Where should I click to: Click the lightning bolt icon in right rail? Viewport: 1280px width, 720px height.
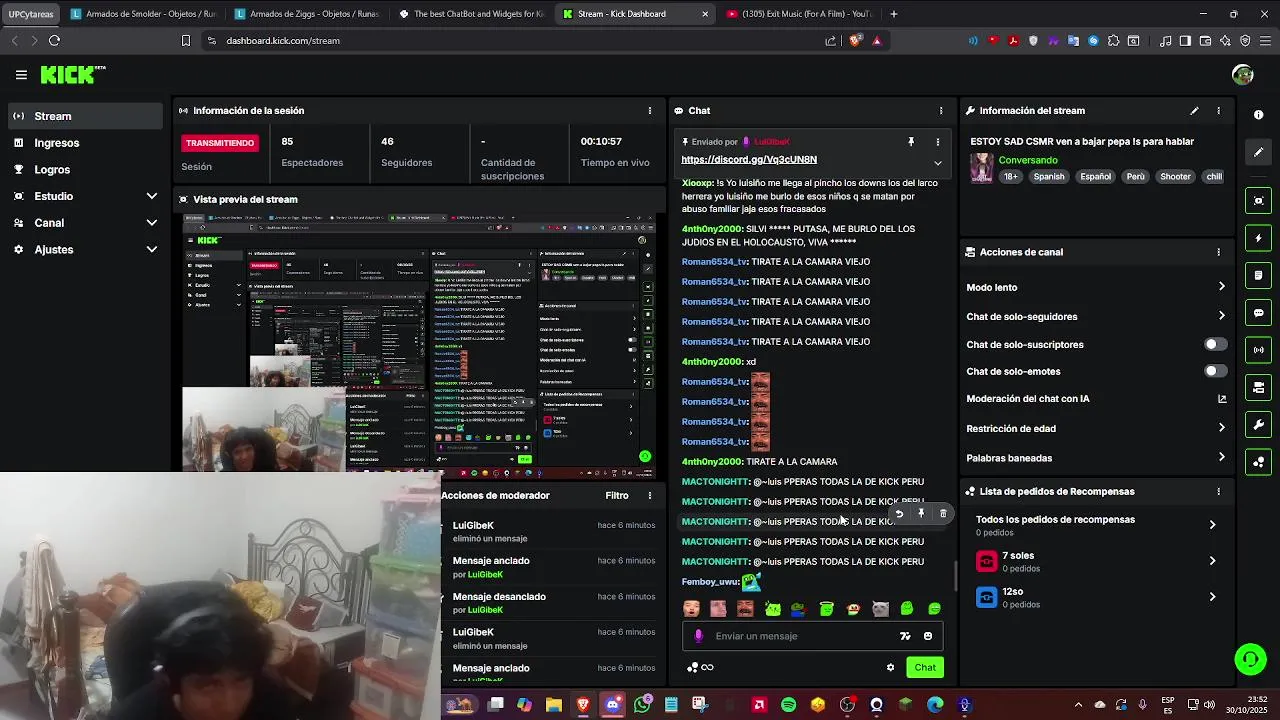[1259, 238]
